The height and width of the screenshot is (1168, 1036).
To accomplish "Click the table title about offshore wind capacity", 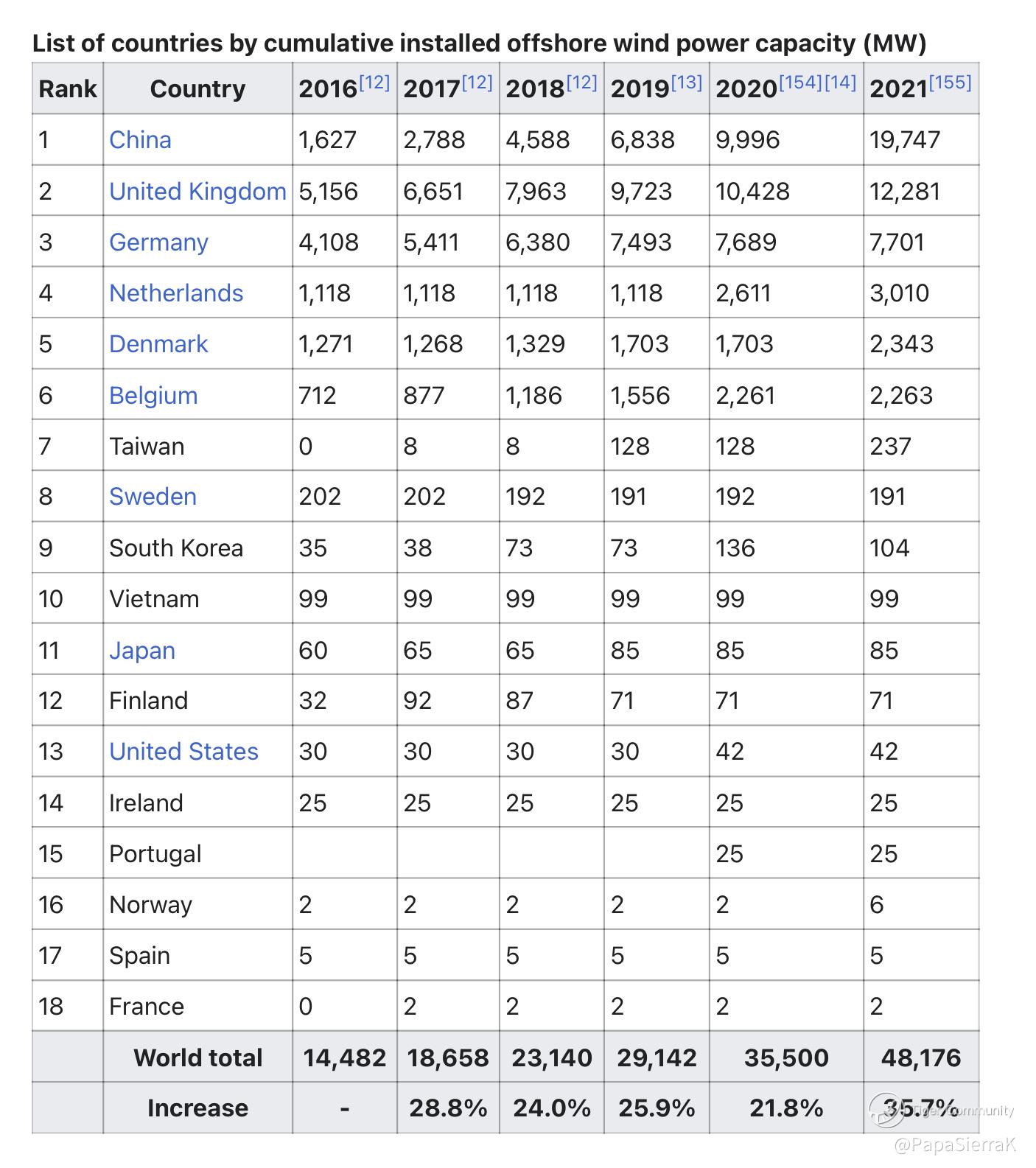I will 479,43.
